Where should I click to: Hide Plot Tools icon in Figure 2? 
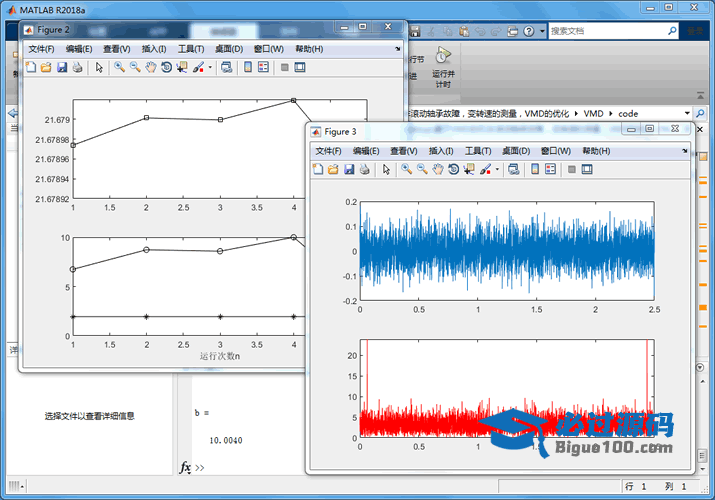click(x=285, y=67)
